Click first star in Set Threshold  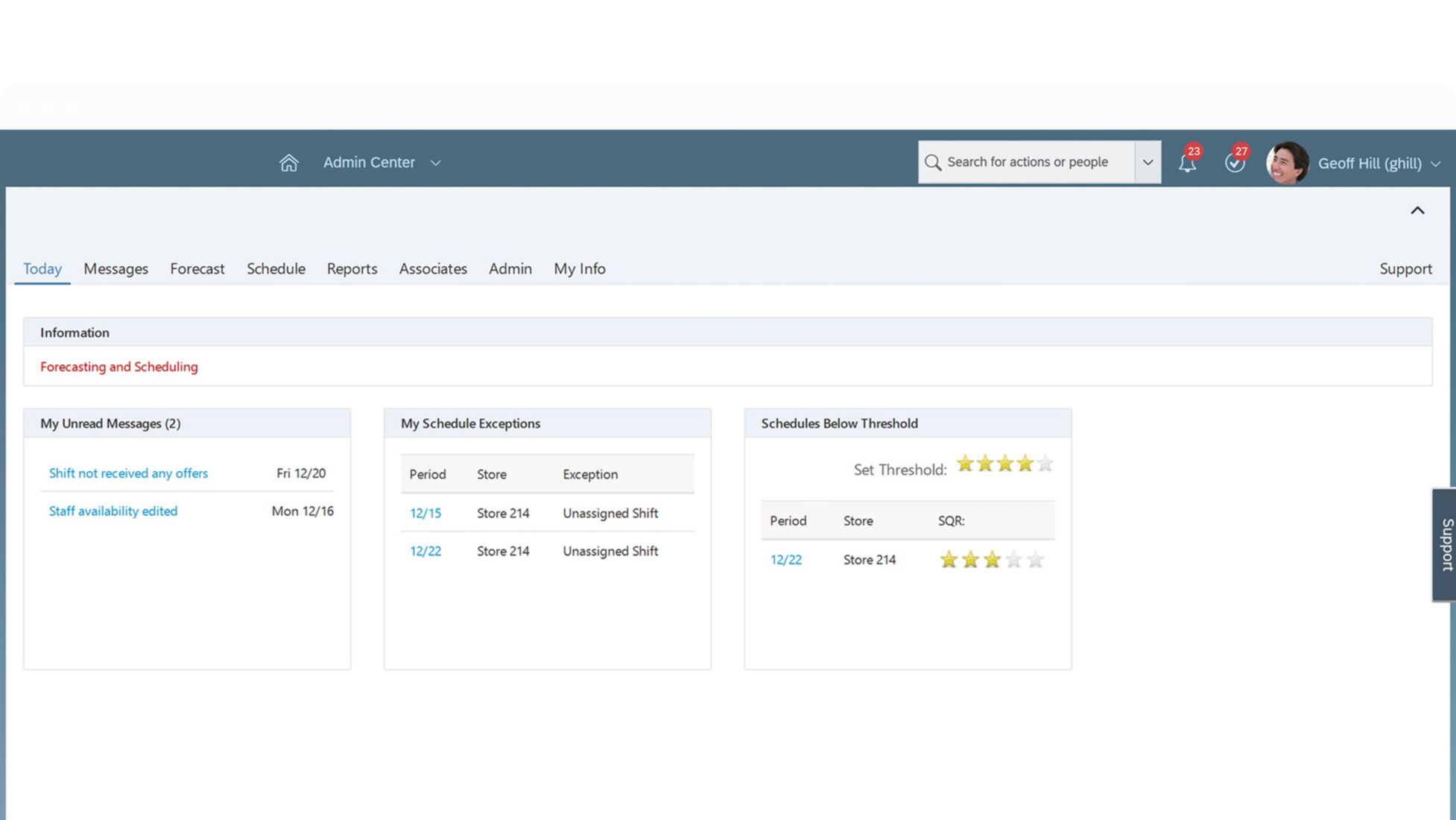[x=965, y=464]
